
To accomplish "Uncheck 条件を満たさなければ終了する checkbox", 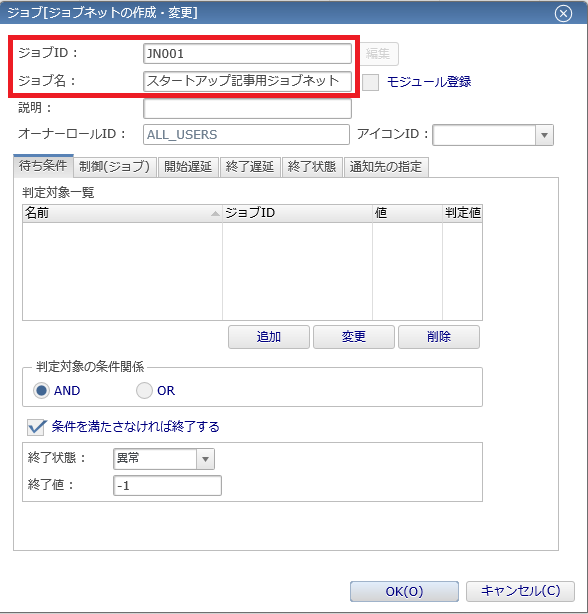I will [36, 427].
